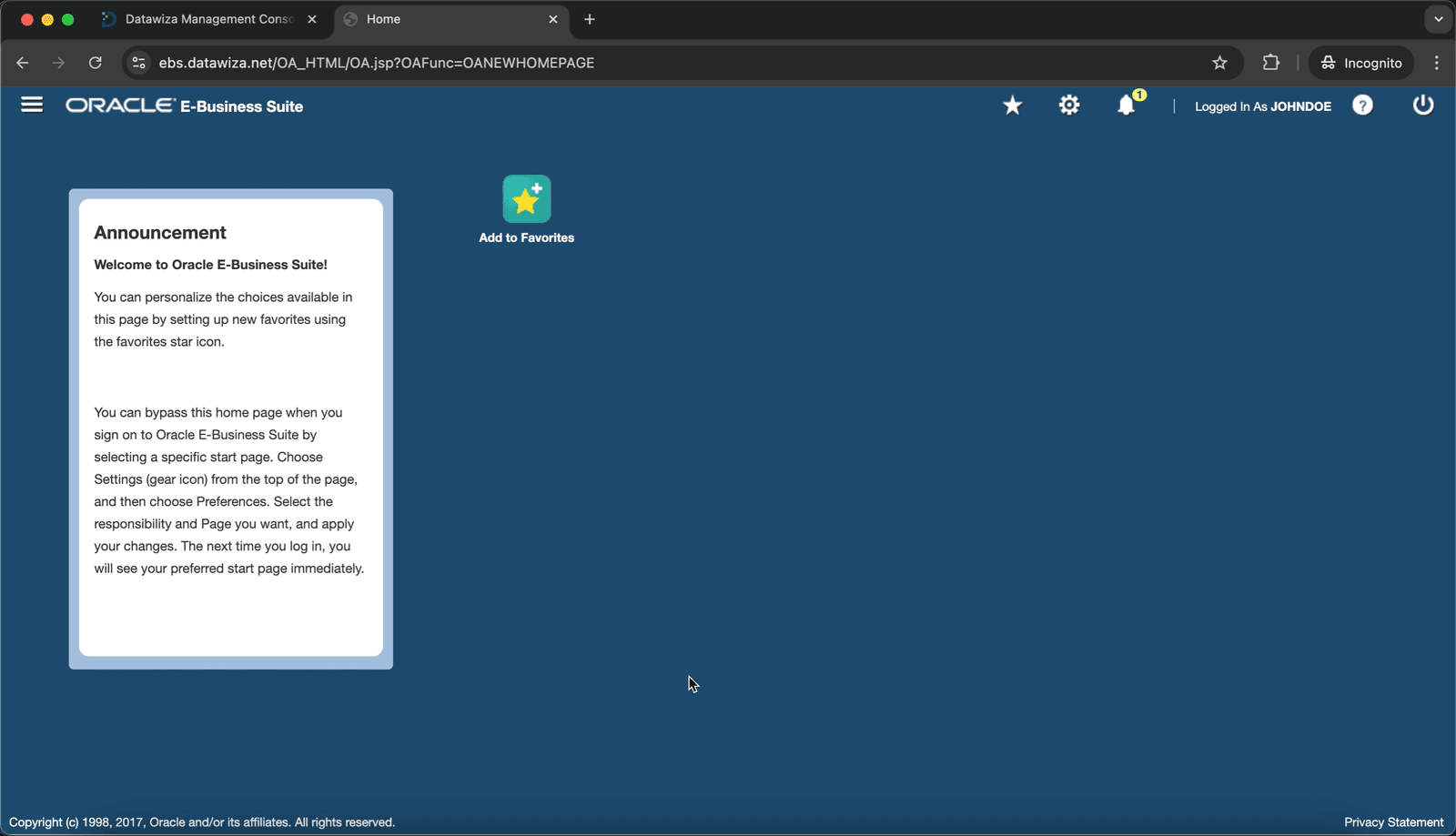This screenshot has width=1456, height=836.
Task: Open the Privacy Statement link
Action: (x=1393, y=822)
